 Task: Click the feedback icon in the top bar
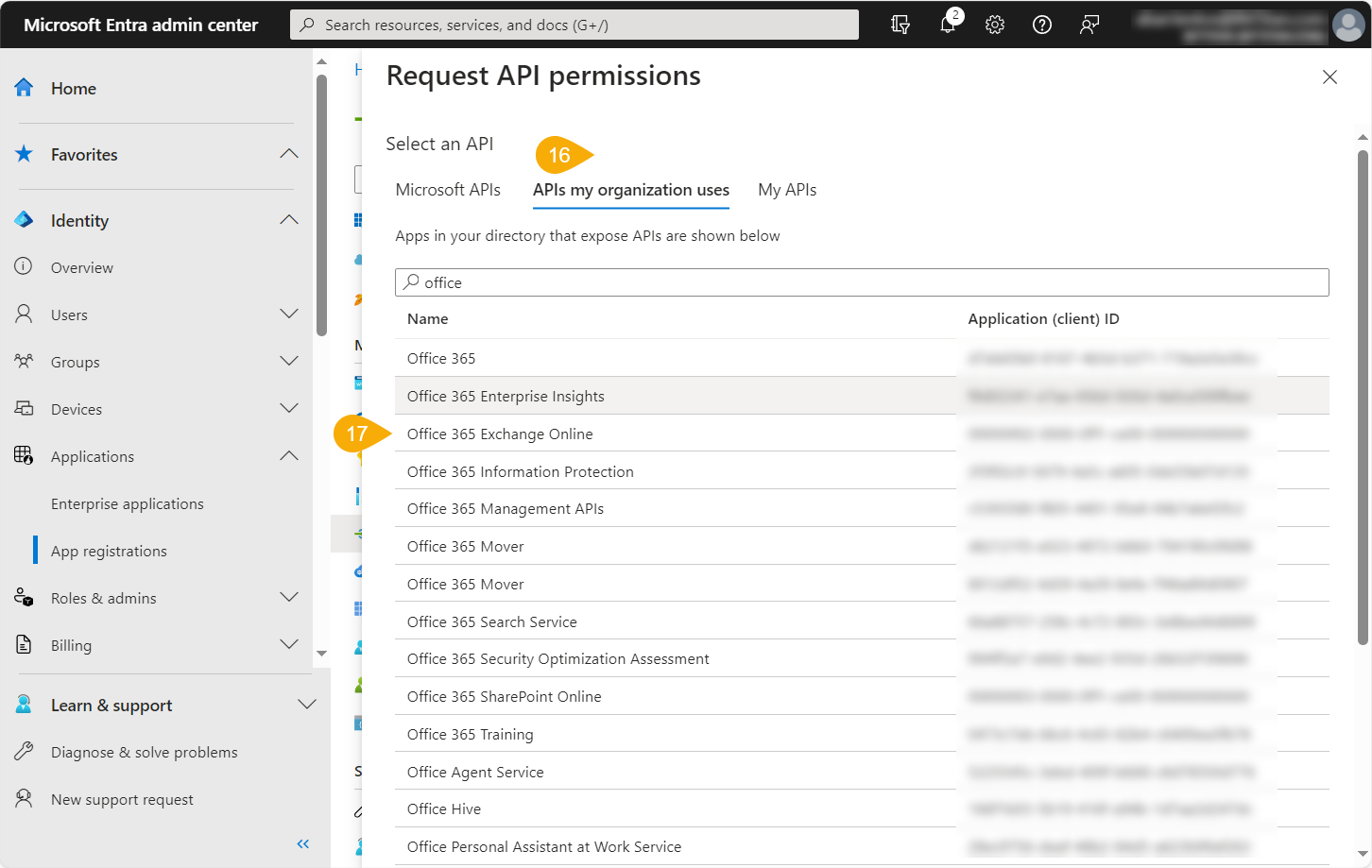coord(1089,25)
